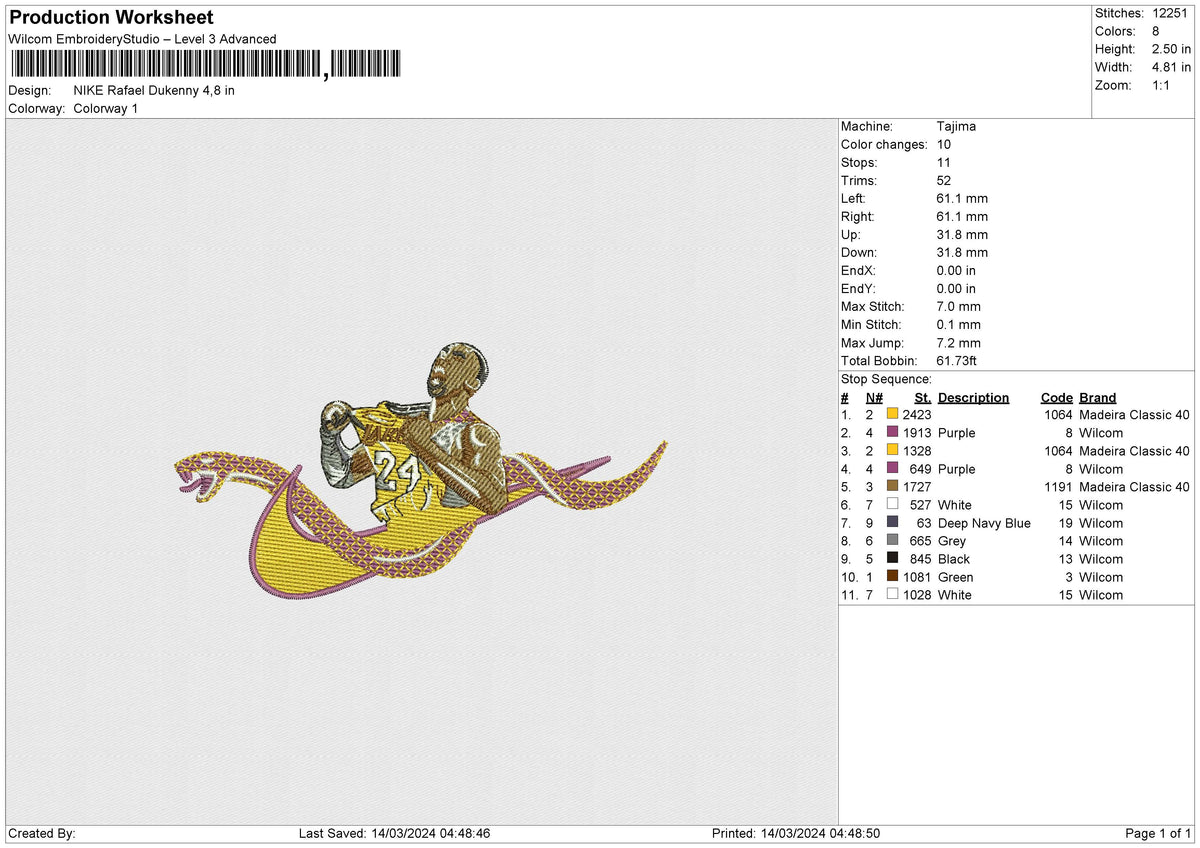Click the 'Colorway 1' value
1200x848 pixels.
pos(106,108)
